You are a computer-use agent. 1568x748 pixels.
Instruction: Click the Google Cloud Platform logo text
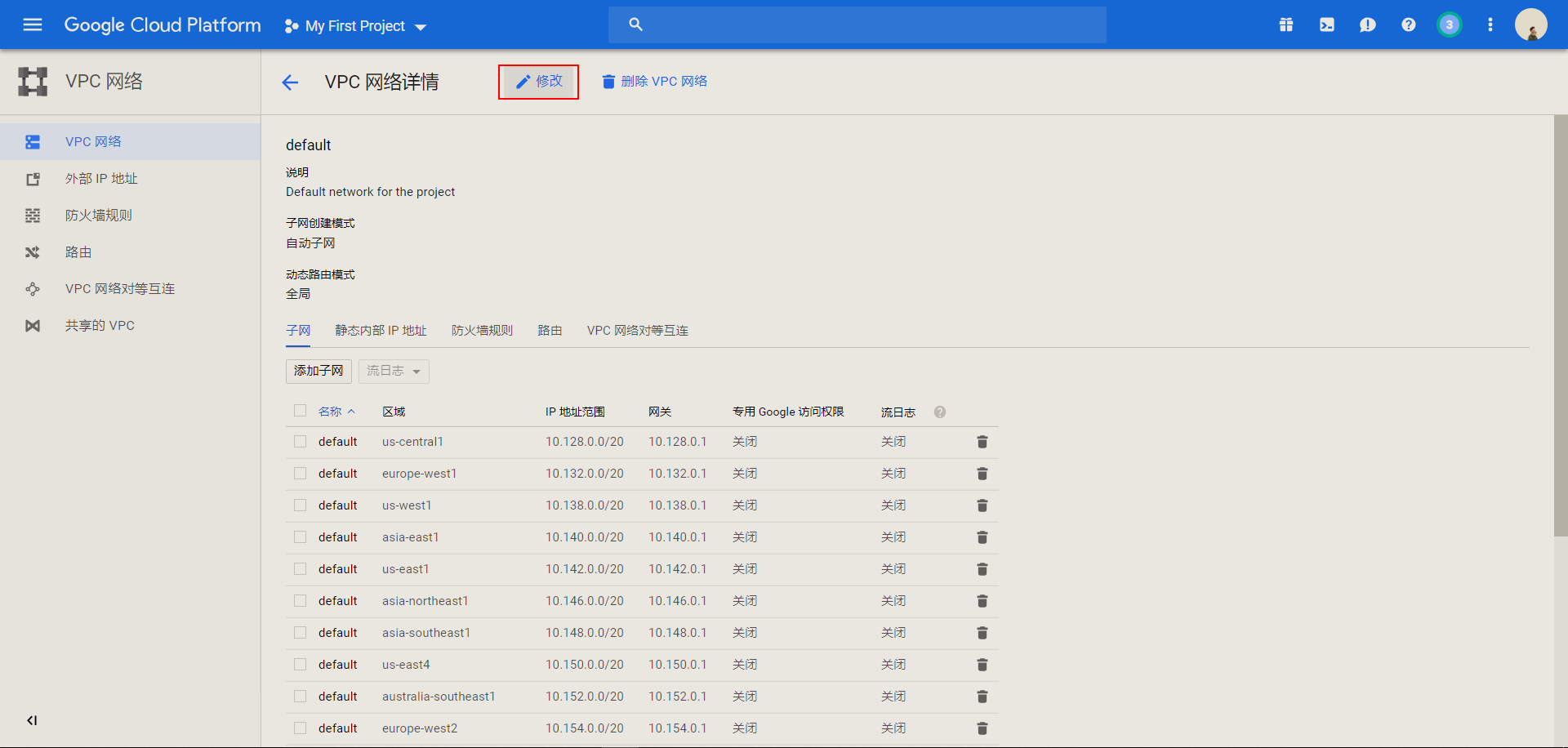163,24
